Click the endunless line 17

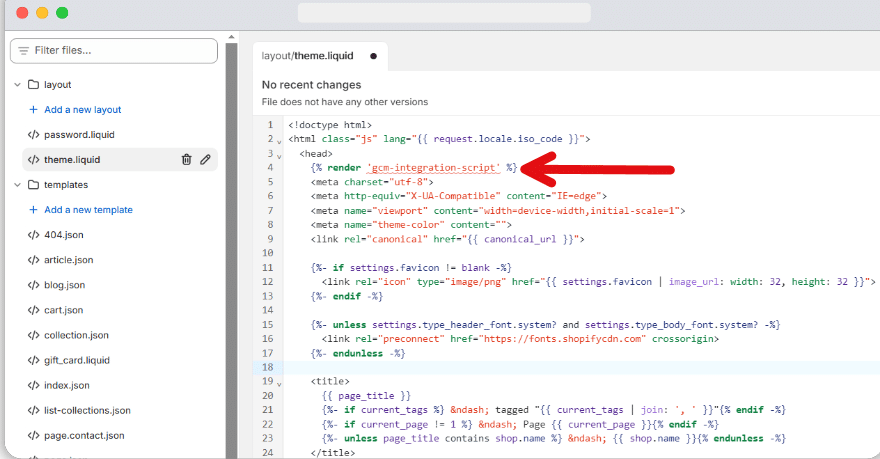coord(358,353)
